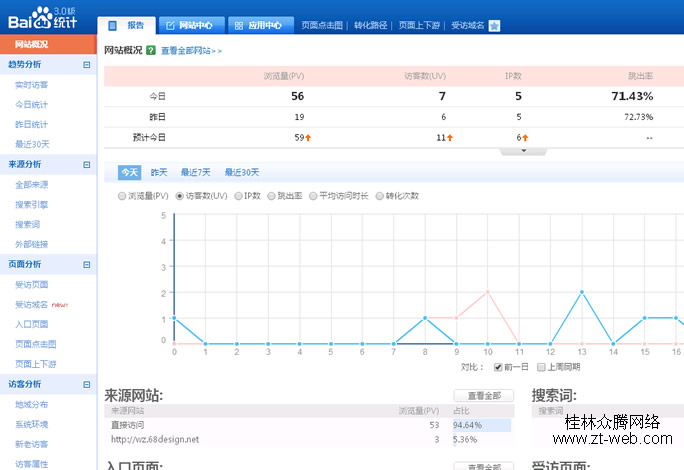Open 全部来源 in the sidebar
The width and height of the screenshot is (684, 470).
click(x=31, y=185)
